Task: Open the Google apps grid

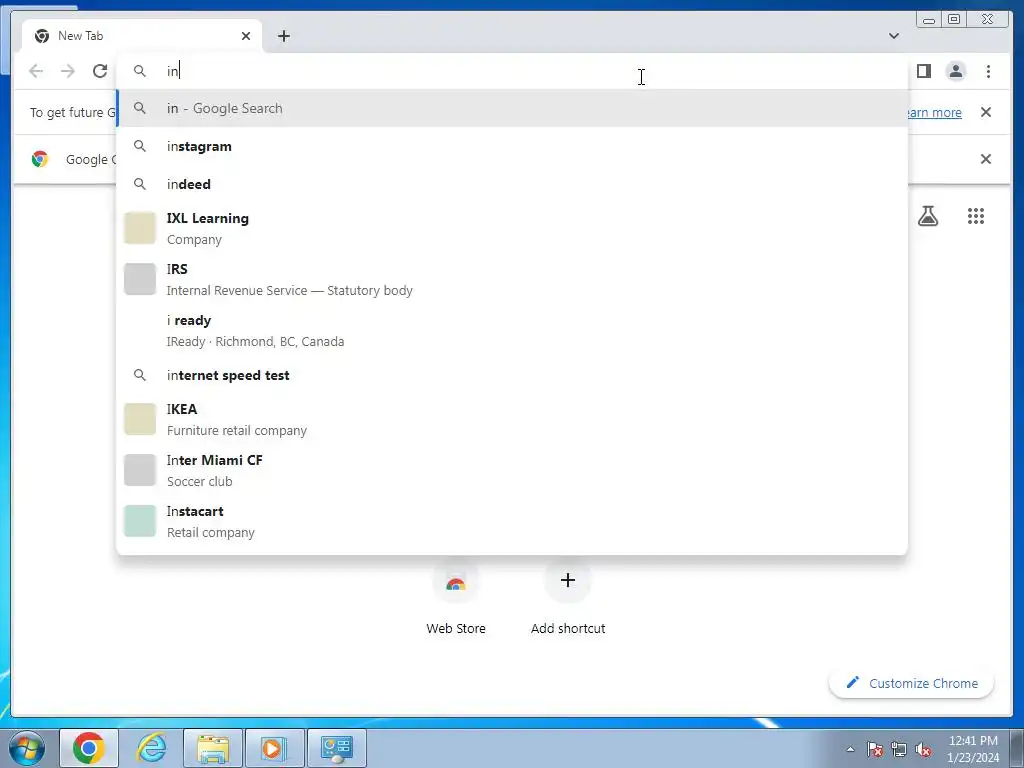Action: [976, 216]
